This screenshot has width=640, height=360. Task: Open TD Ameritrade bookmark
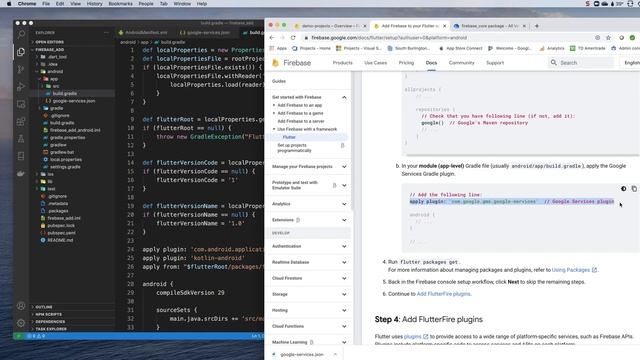point(587,48)
